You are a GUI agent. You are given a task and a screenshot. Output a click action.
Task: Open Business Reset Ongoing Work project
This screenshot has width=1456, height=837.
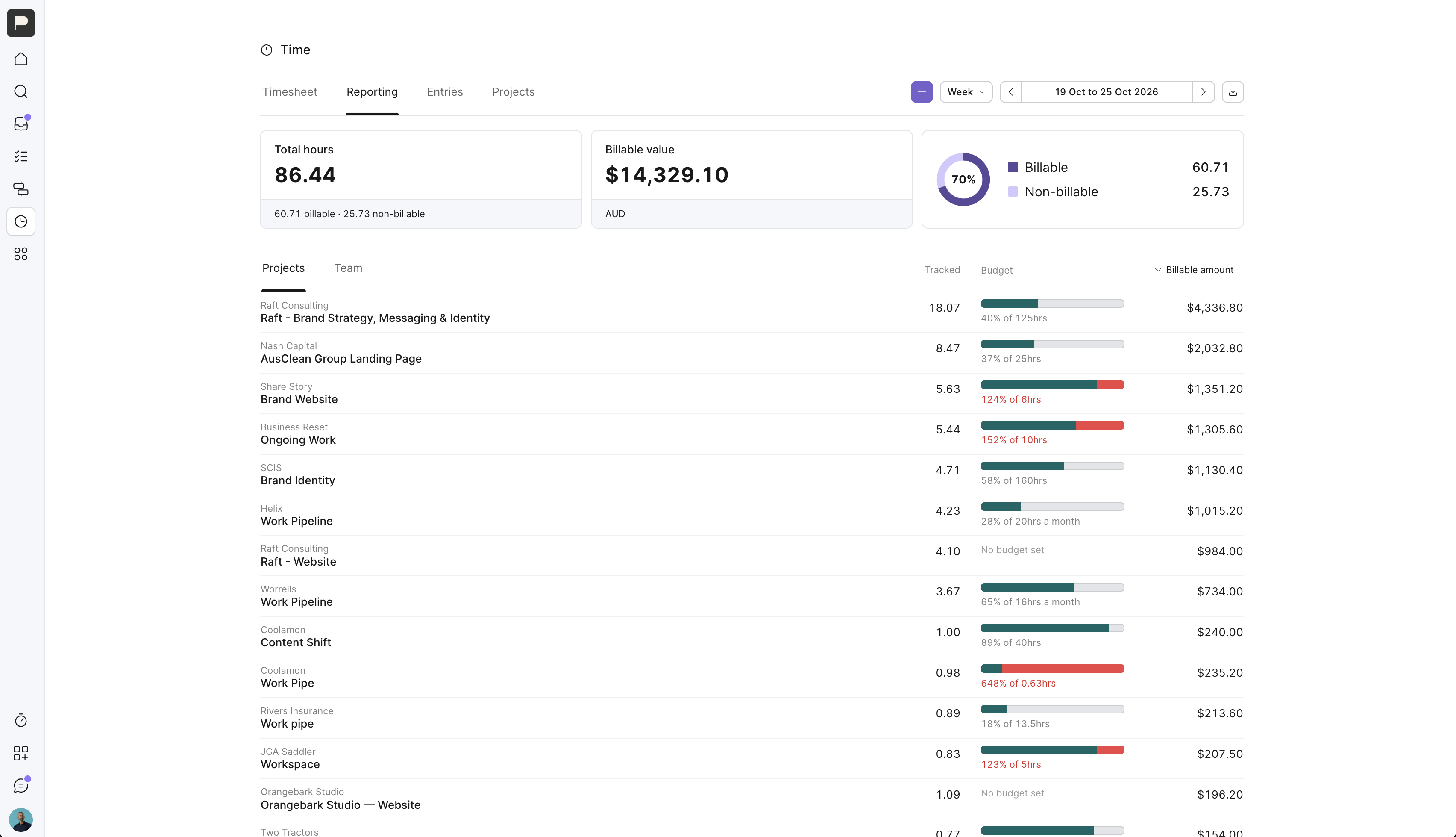coord(297,440)
